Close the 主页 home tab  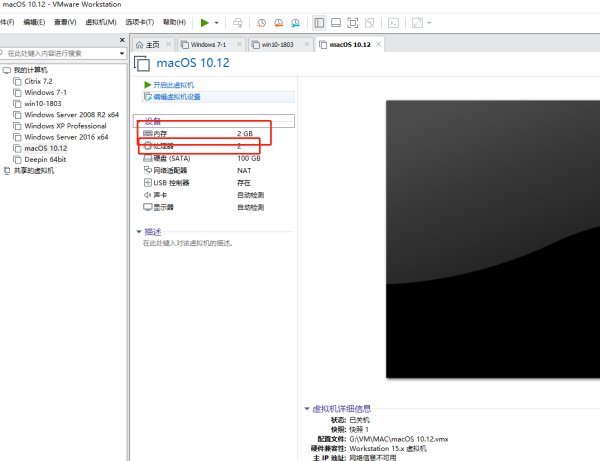168,44
